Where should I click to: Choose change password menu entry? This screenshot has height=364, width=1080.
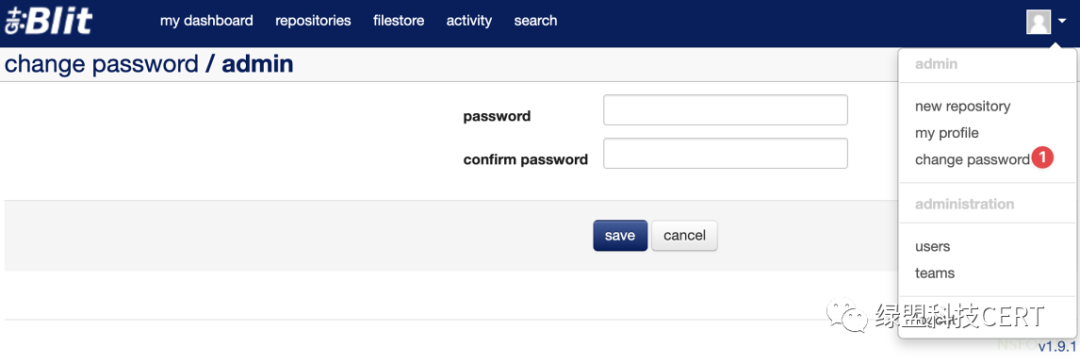(x=972, y=160)
